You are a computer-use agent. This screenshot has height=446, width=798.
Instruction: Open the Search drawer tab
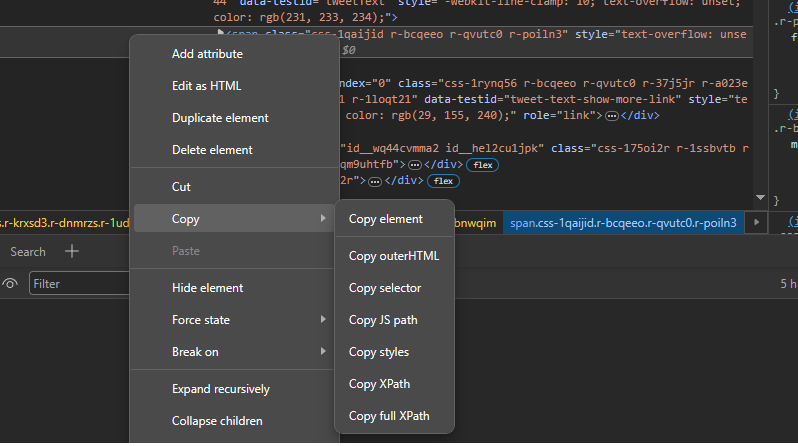(28, 252)
